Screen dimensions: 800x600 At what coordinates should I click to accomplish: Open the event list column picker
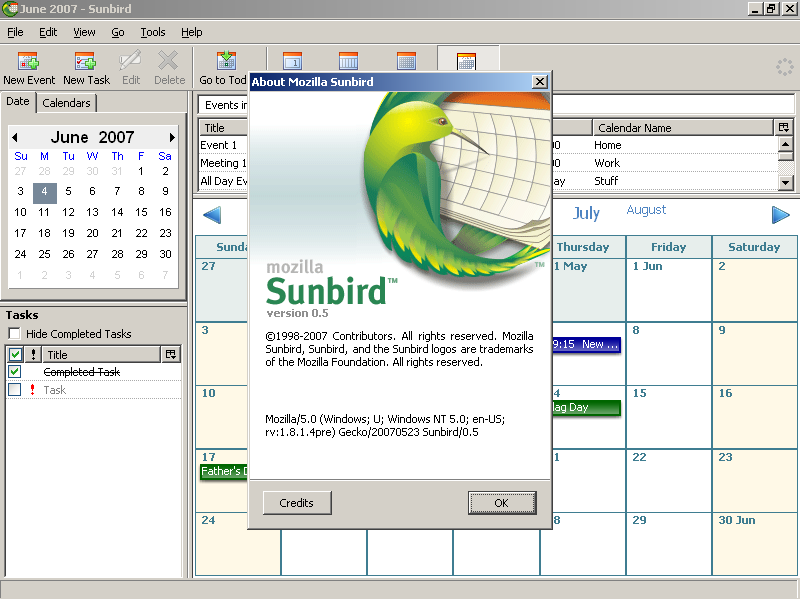coord(781,128)
